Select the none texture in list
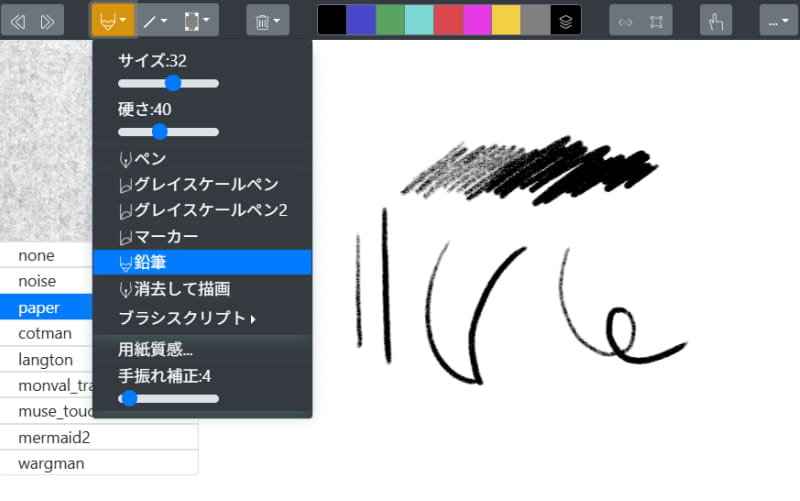 [x=46, y=255]
